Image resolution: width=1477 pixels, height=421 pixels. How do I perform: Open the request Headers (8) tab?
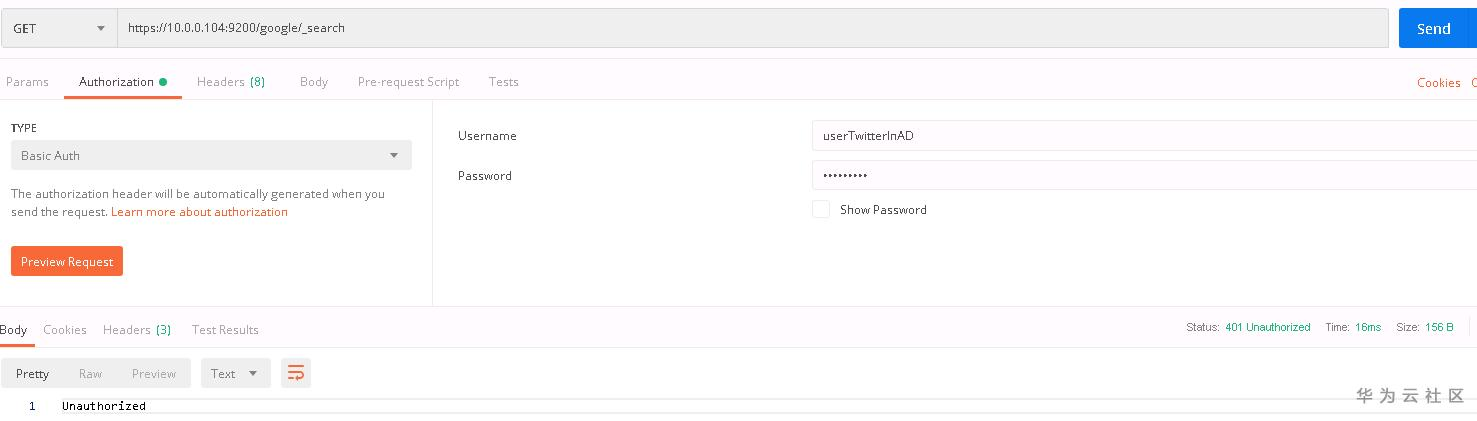230,82
